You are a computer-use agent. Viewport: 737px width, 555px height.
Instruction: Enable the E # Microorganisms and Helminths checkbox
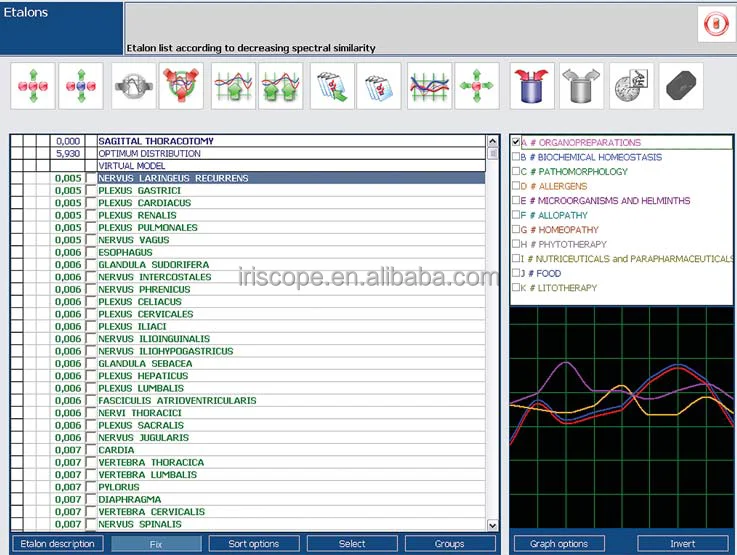click(x=516, y=201)
